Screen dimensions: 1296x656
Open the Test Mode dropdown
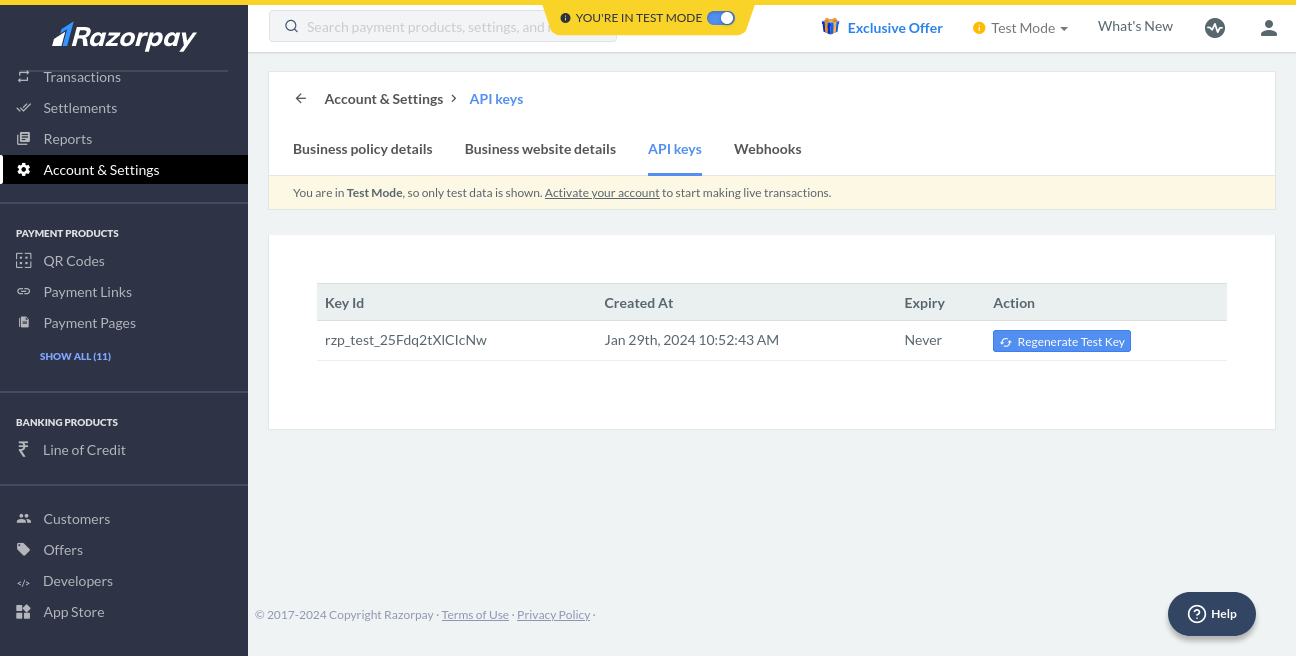point(1020,27)
